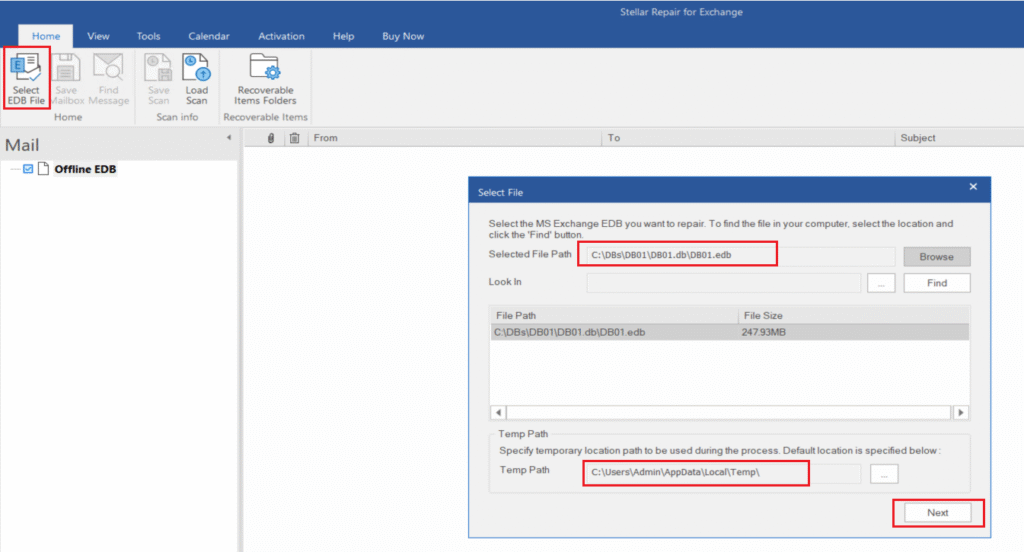Open the Calendar tab
The image size is (1024, 552).
click(x=208, y=36)
